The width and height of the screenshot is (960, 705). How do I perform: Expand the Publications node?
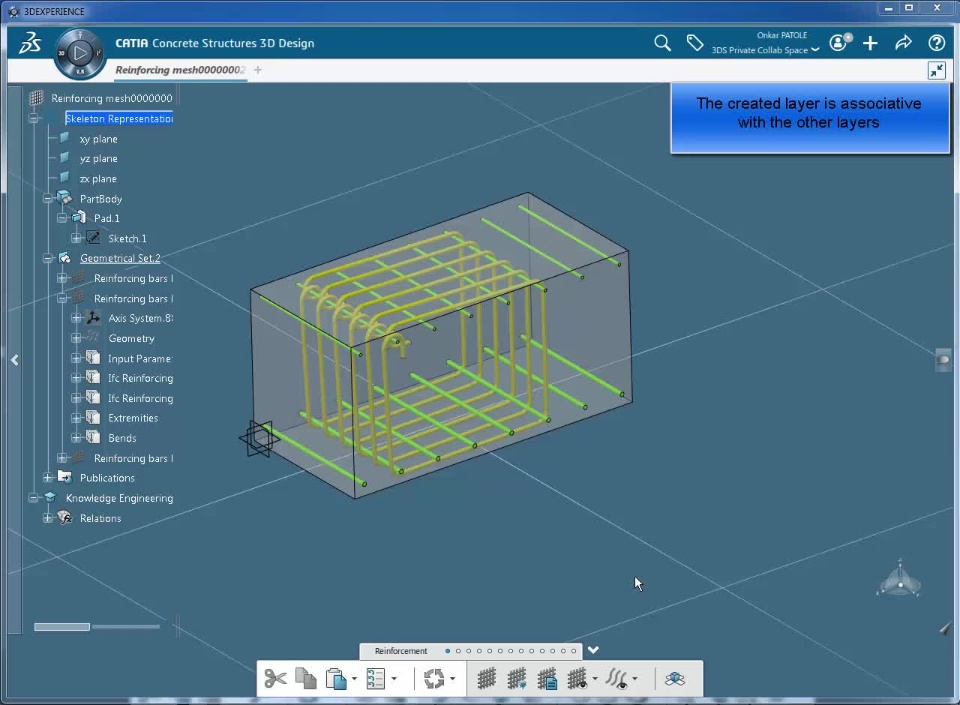click(48, 477)
